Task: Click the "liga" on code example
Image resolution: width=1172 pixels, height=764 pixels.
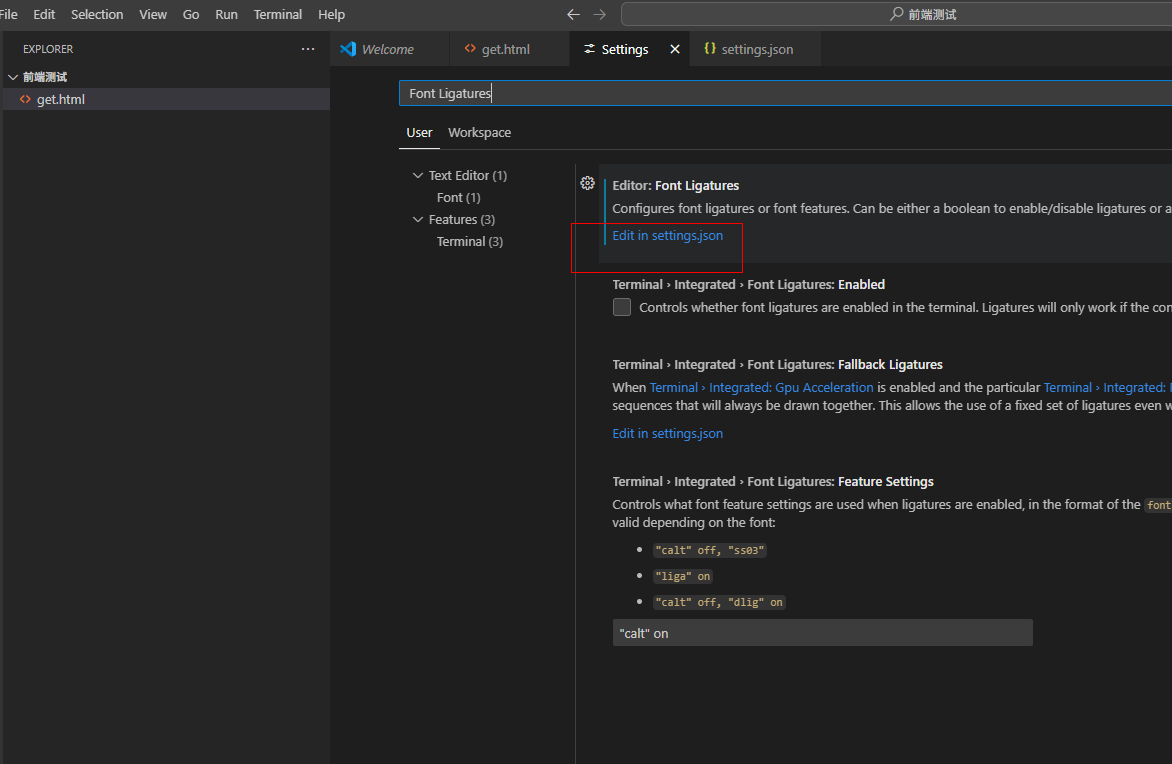Action: pos(682,576)
